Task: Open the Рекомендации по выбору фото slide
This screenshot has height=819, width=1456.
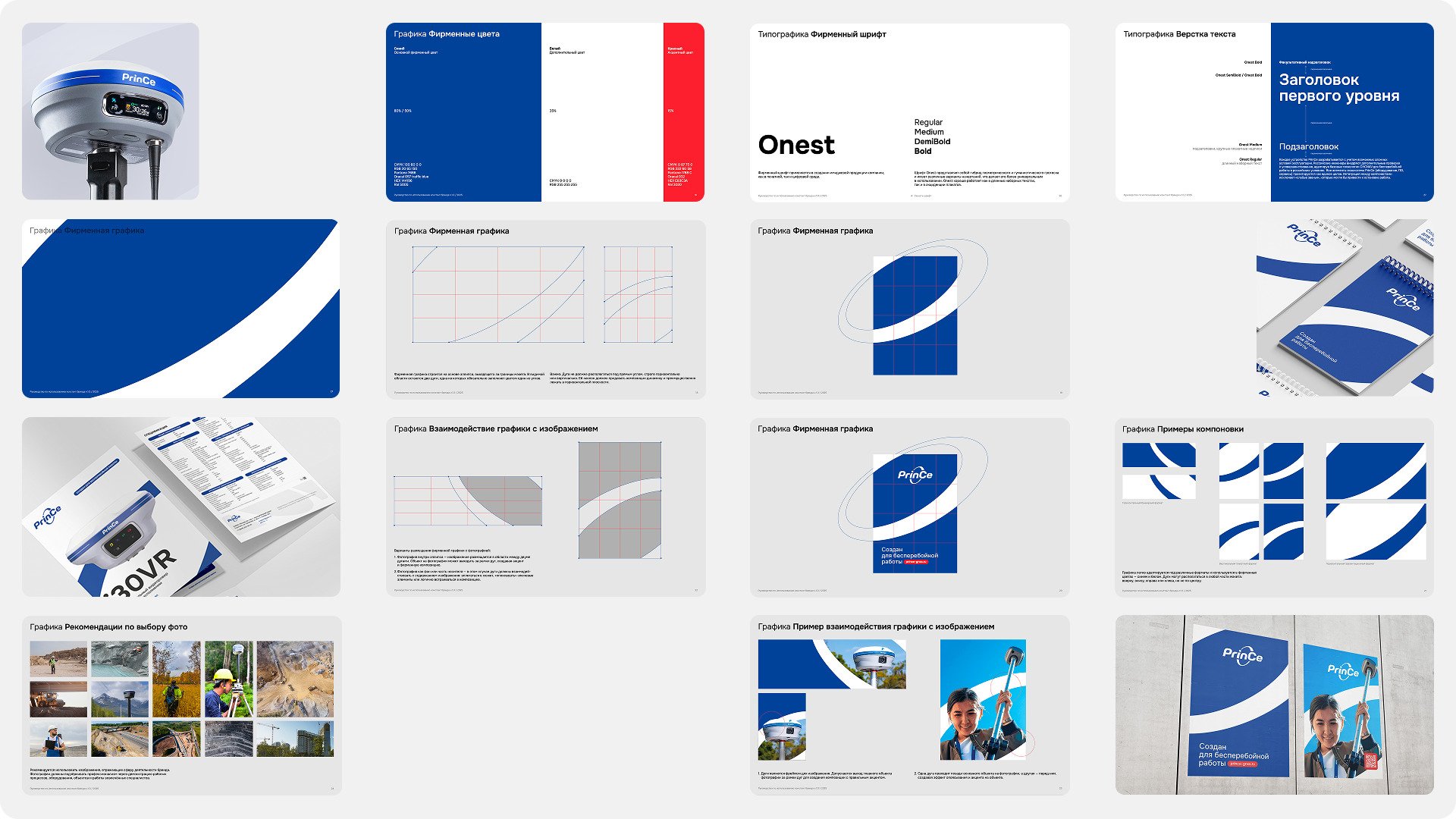Action: click(180, 705)
